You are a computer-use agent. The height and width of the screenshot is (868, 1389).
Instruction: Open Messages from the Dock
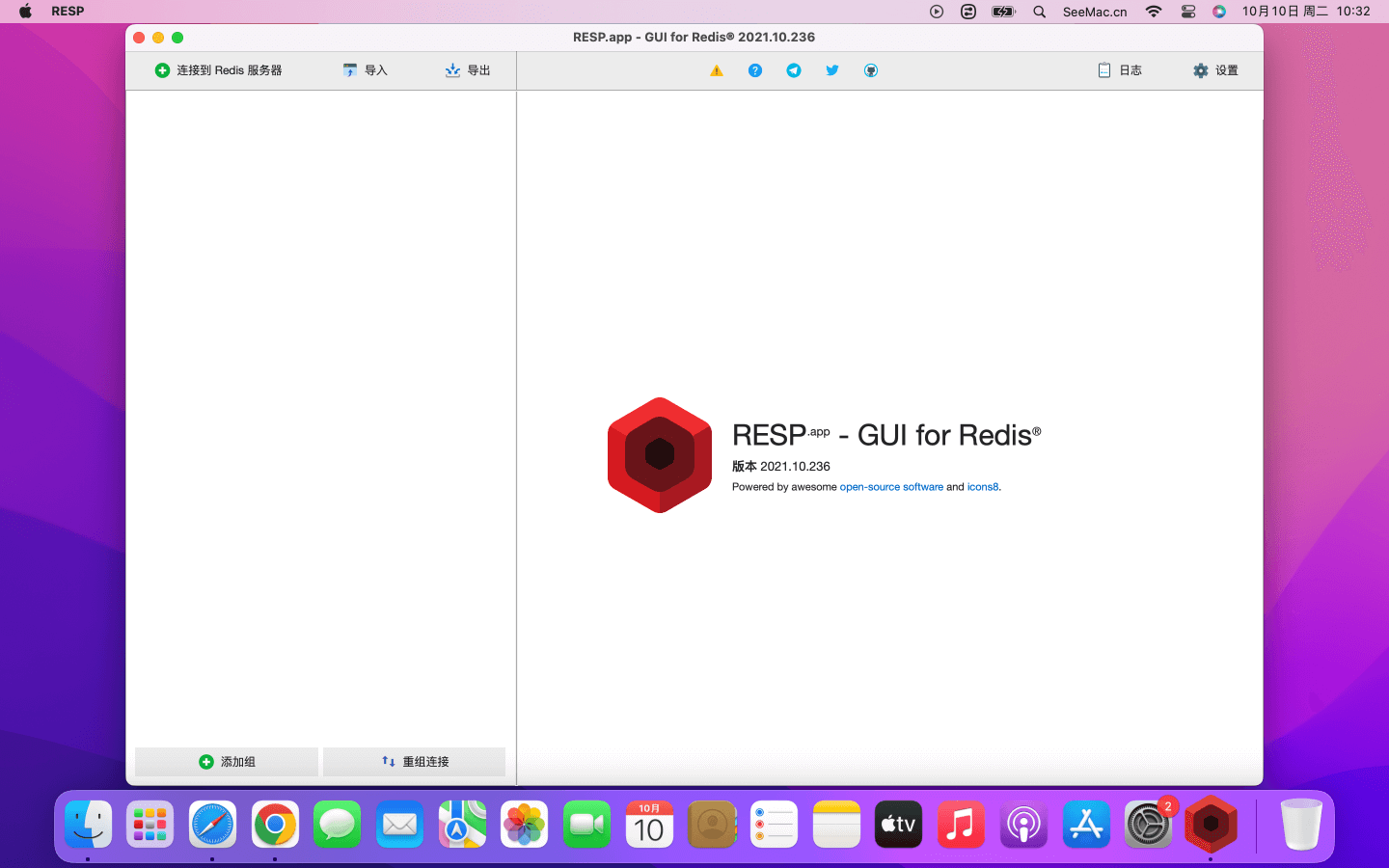point(338,825)
